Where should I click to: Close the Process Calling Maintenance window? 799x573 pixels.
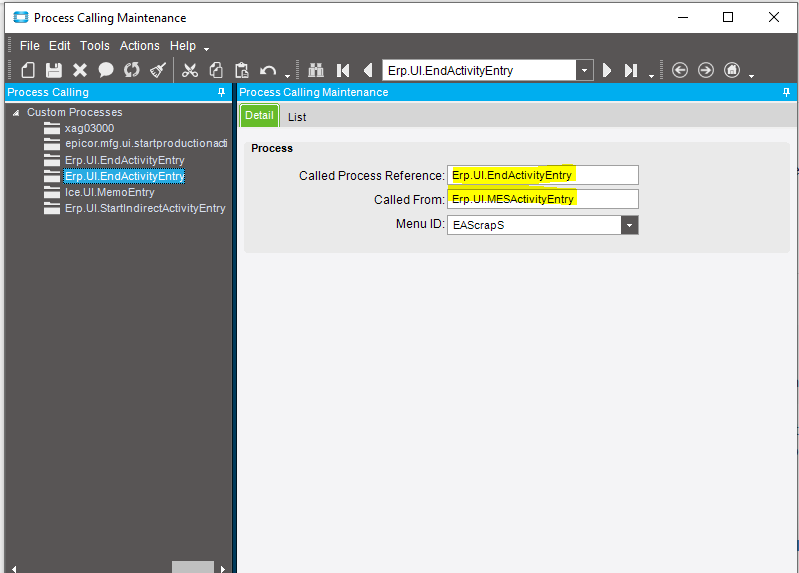[774, 17]
